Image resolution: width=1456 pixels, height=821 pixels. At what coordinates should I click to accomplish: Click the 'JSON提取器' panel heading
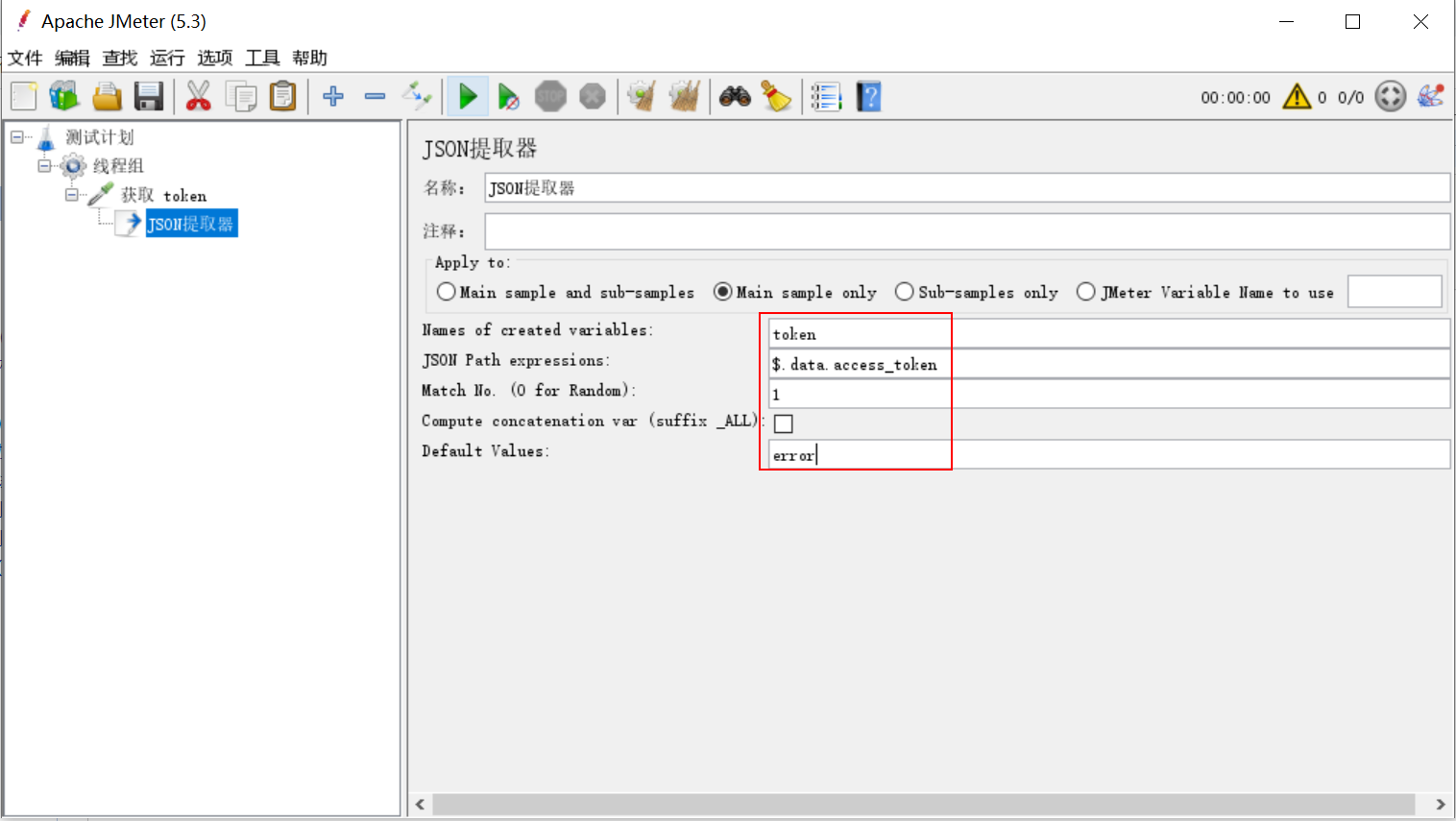[479, 149]
